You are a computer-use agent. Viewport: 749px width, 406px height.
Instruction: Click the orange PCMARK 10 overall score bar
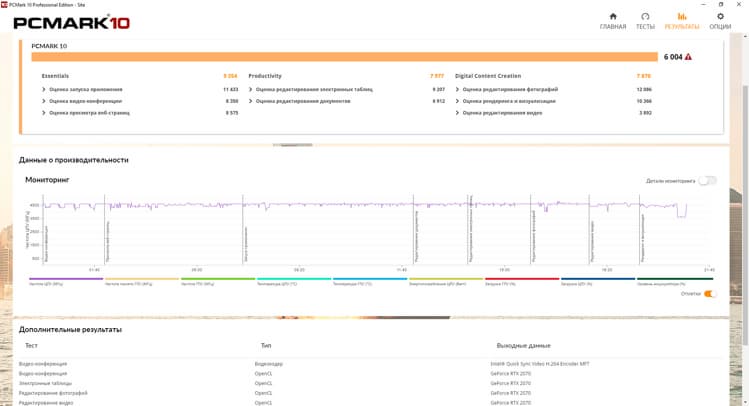(x=344, y=57)
